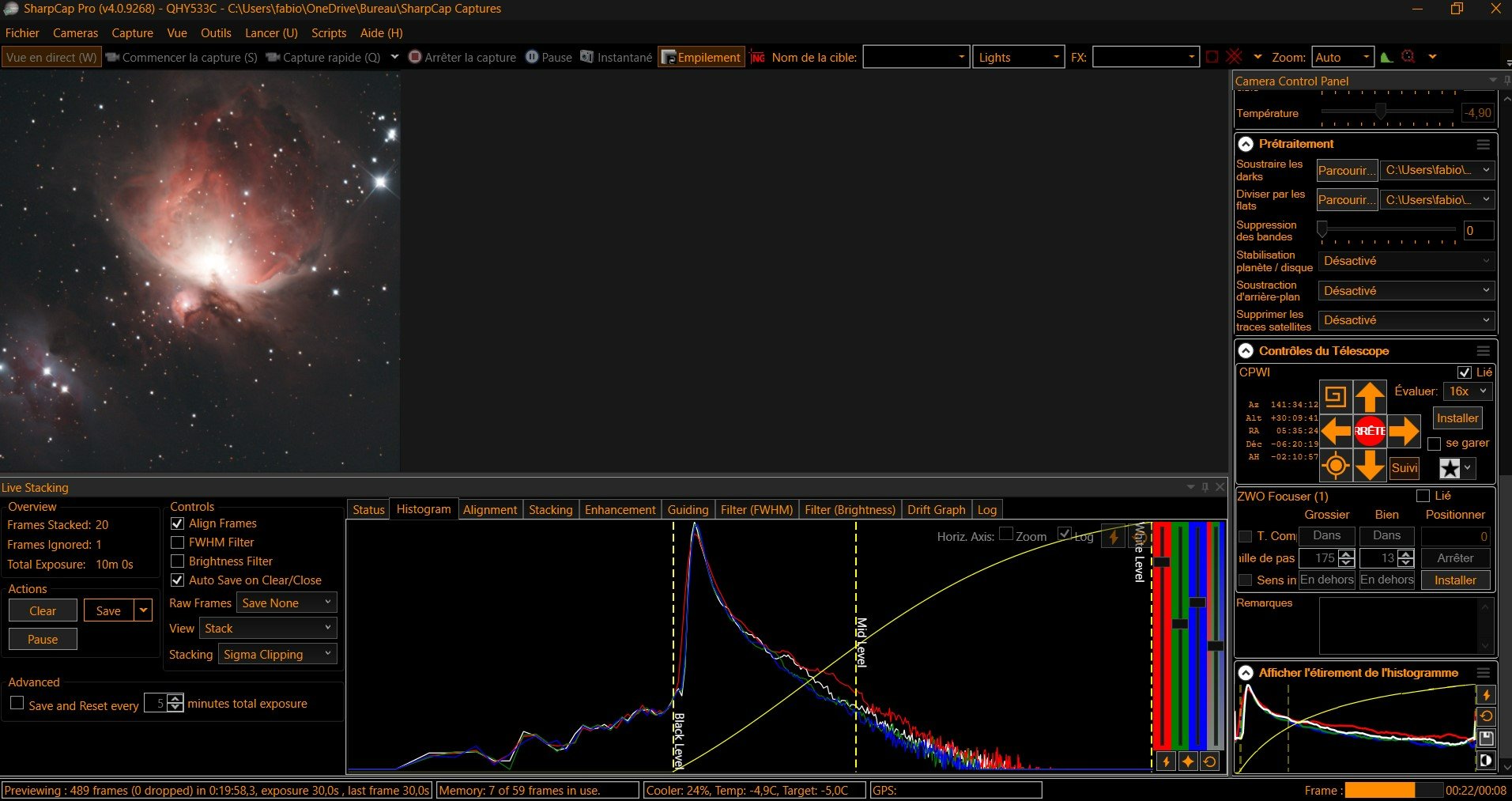
Task: Open the Stacking Sigma Clipping dropdown
Action: click(x=277, y=654)
